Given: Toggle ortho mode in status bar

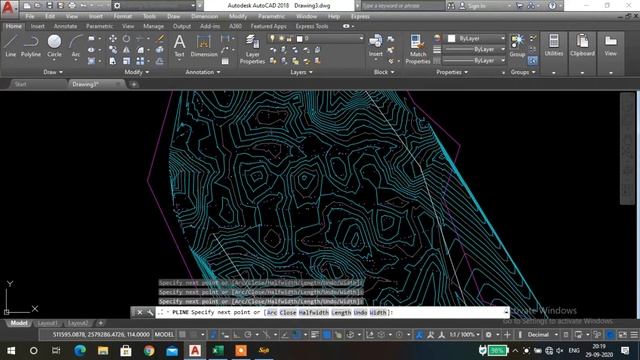Looking at the screenshot, I should [x=237, y=335].
